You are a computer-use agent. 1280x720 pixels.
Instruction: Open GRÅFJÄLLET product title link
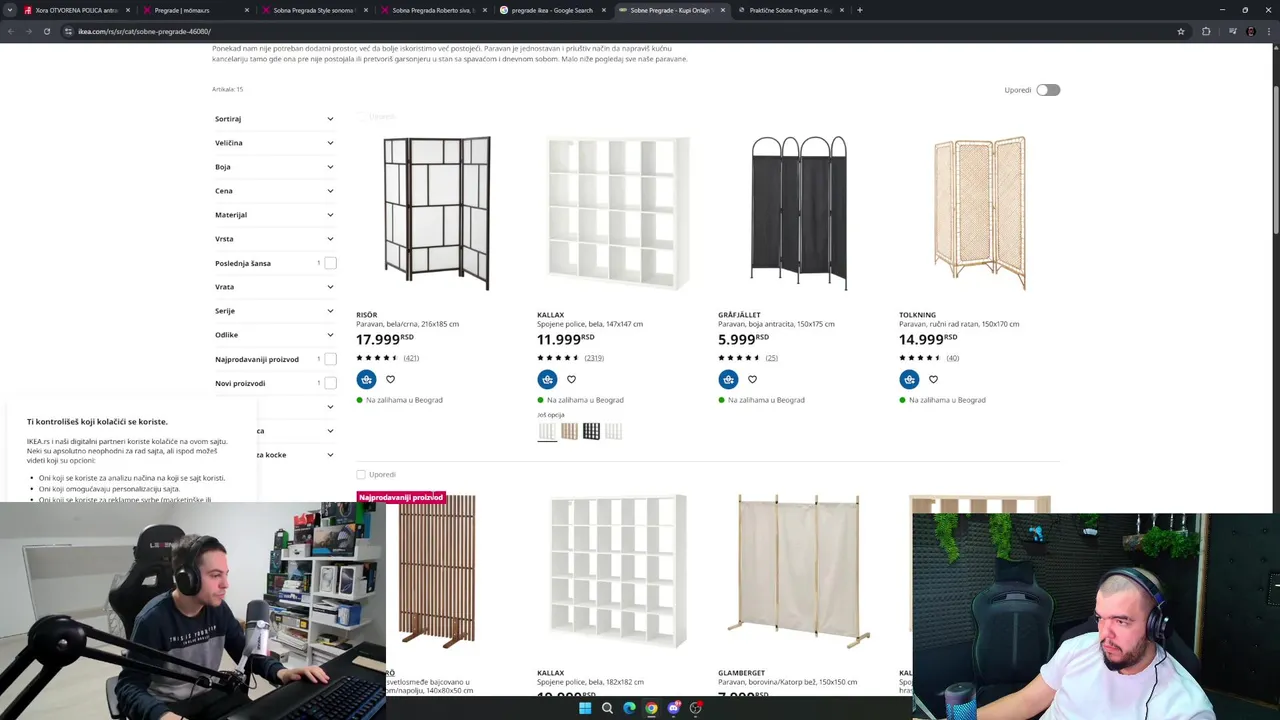[x=739, y=315]
